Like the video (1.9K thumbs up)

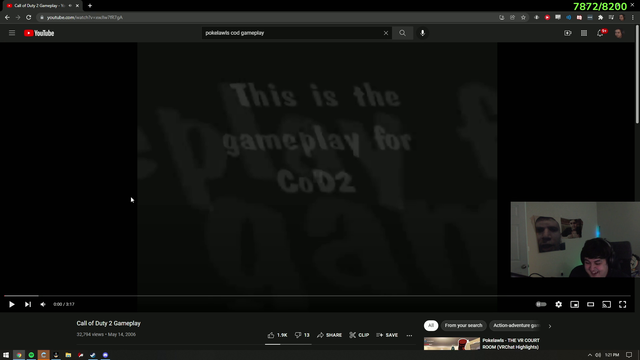point(278,335)
